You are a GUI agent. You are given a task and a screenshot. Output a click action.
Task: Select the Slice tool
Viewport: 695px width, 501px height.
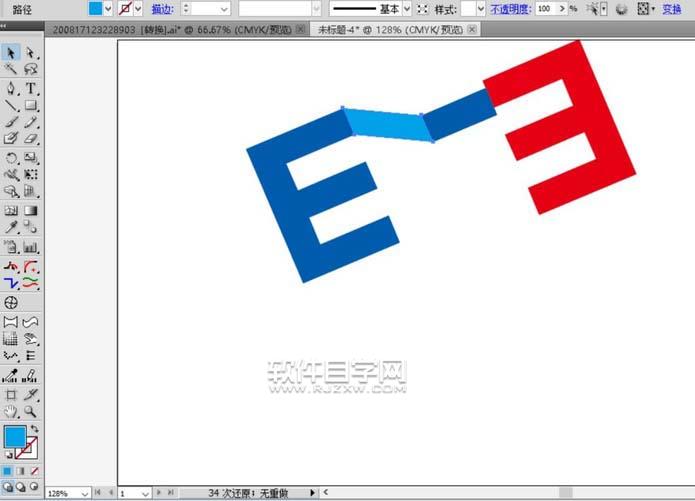coord(30,395)
